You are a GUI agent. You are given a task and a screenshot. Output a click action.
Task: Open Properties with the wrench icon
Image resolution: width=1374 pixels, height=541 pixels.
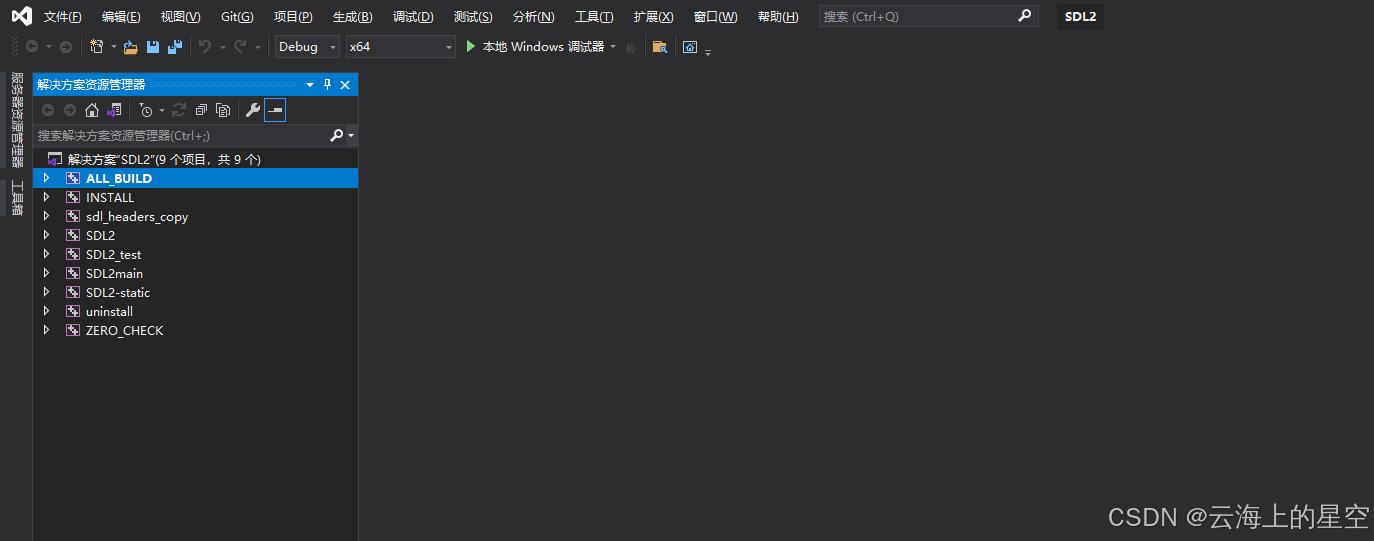tap(253, 110)
